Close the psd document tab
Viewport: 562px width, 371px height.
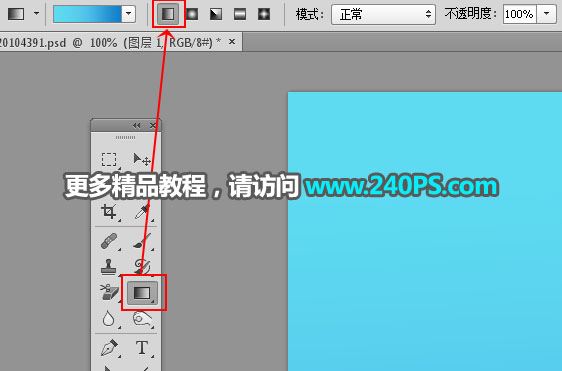click(x=232, y=42)
